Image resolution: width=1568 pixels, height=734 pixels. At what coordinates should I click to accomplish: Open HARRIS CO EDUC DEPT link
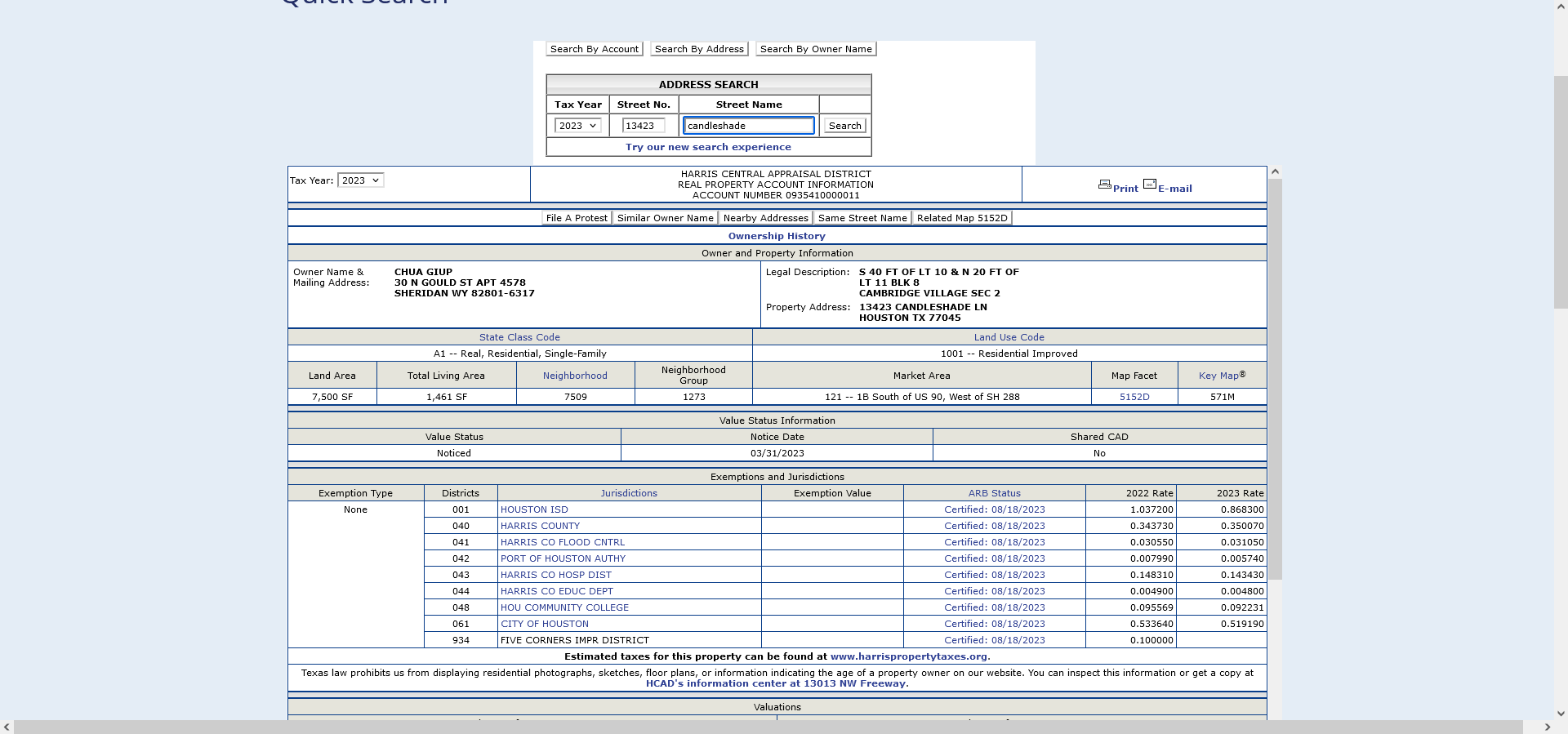[x=557, y=591]
